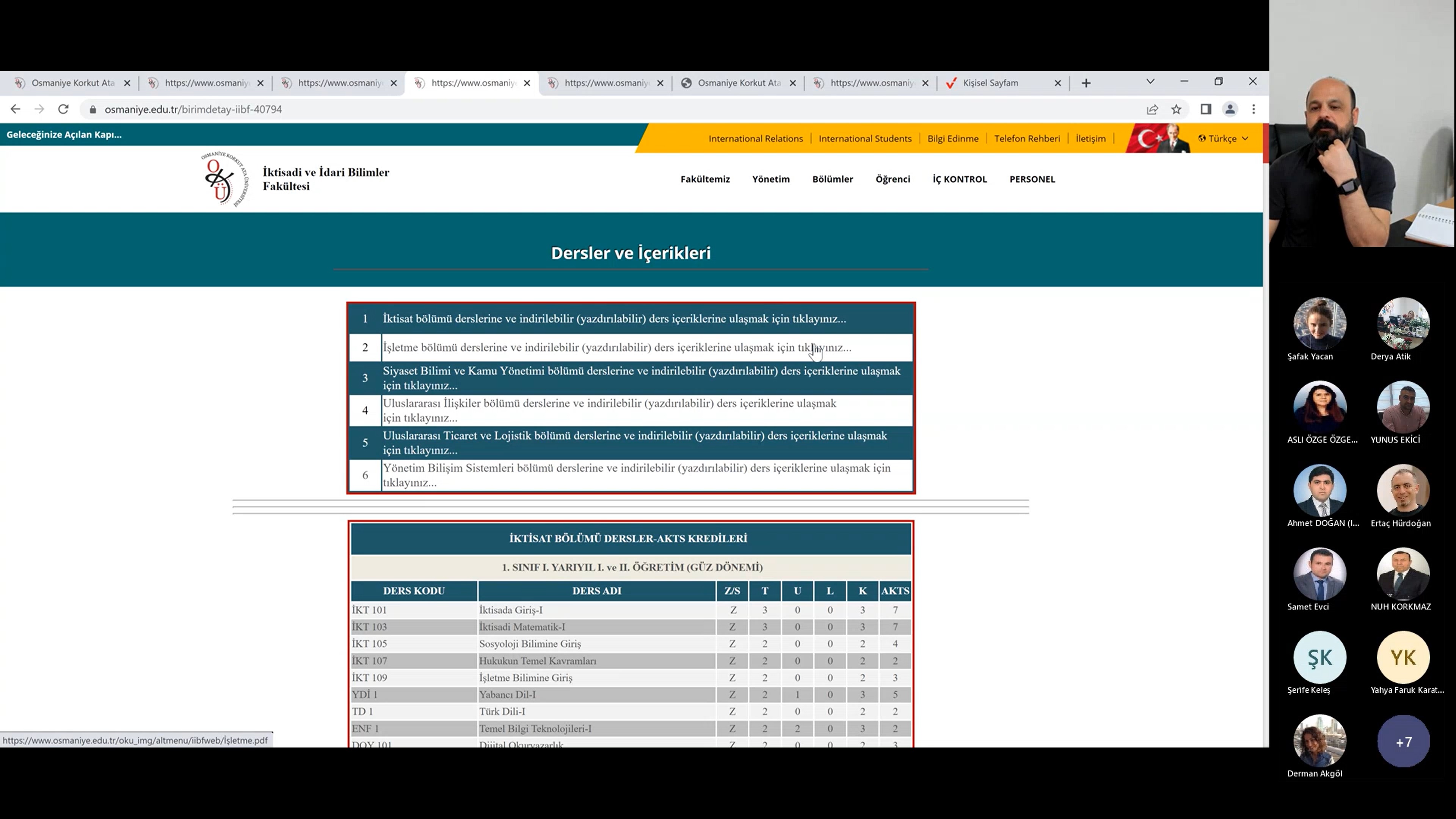Expand the tab search chevron
1456x819 pixels.
pyautogui.click(x=1150, y=82)
